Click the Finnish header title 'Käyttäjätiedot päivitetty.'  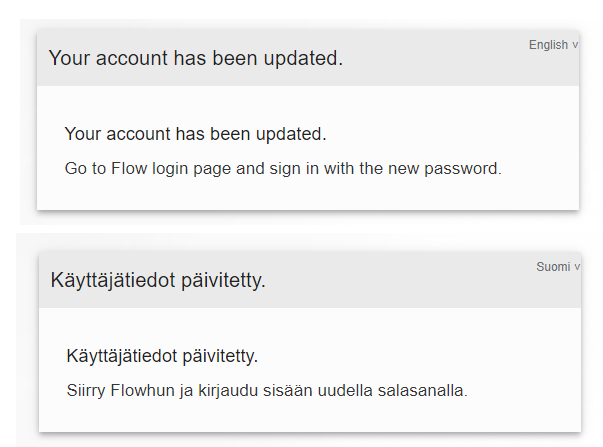[x=158, y=280]
